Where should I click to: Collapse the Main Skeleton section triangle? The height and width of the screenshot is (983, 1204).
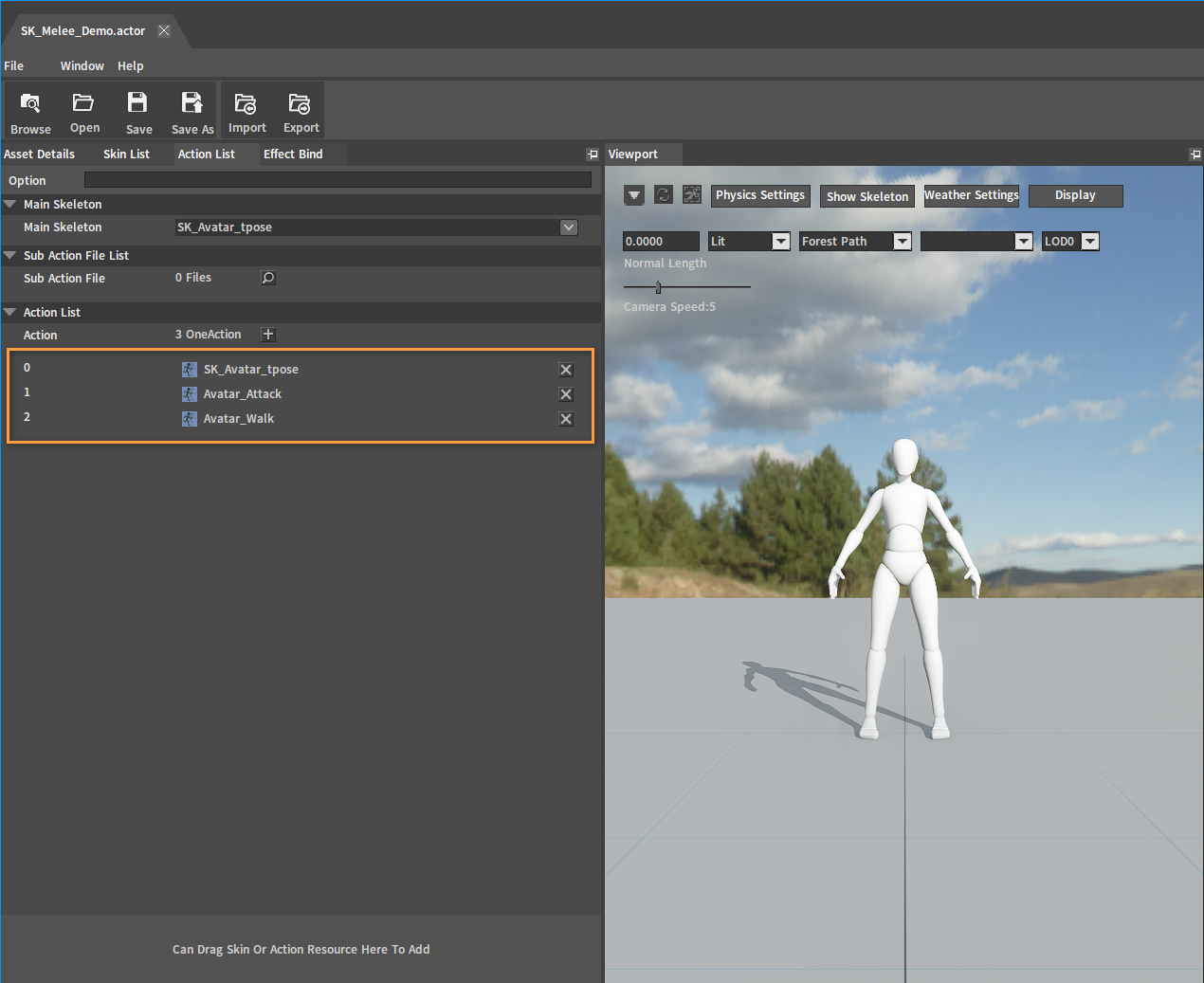tap(10, 204)
